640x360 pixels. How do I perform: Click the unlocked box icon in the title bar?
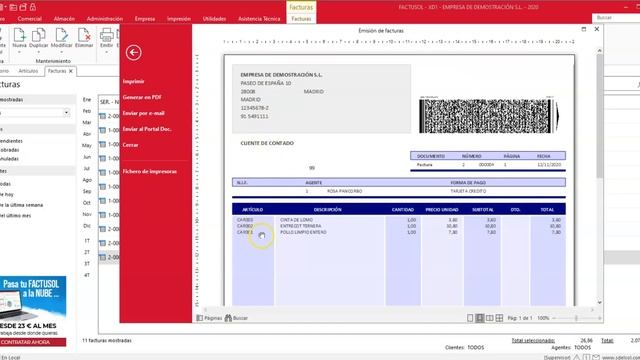23,7
